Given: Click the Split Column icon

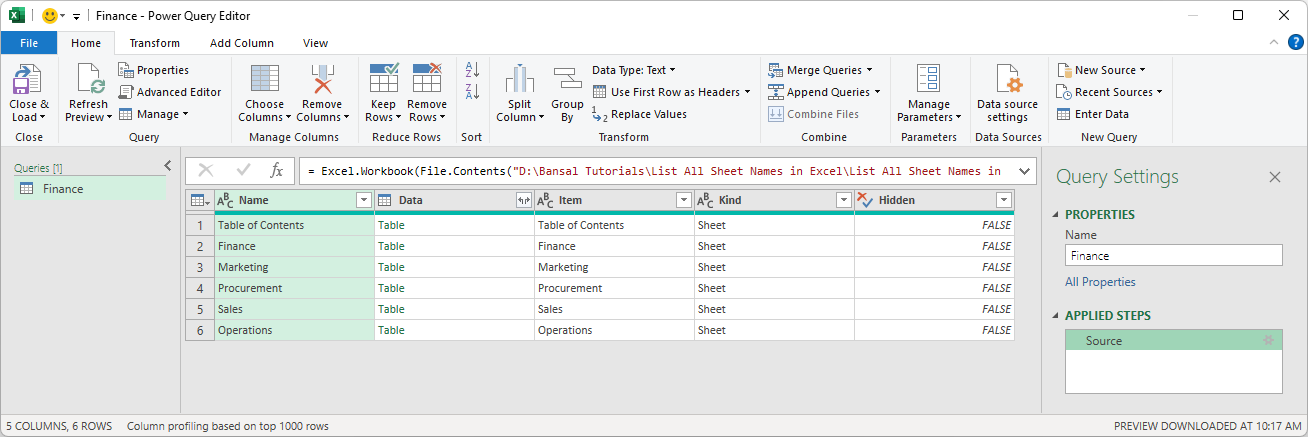Looking at the screenshot, I should [519, 79].
